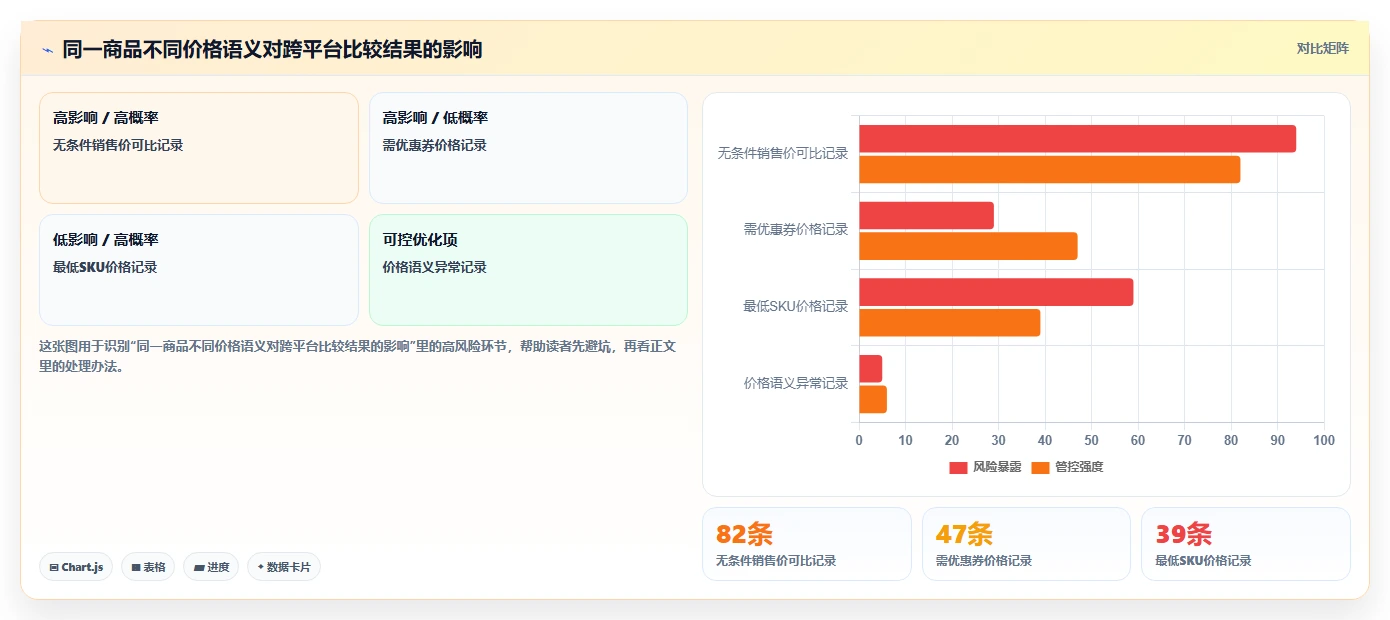Click the page title 同一商品不同价格语义对跨平台比较结果的影响
1390x620 pixels.
pos(272,49)
